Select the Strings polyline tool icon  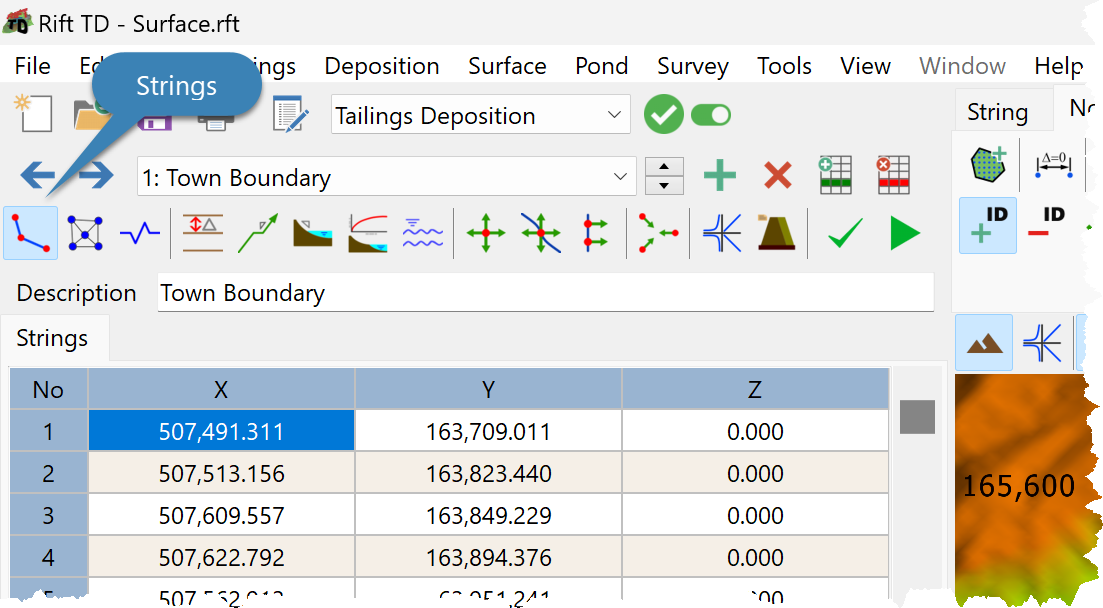click(30, 233)
